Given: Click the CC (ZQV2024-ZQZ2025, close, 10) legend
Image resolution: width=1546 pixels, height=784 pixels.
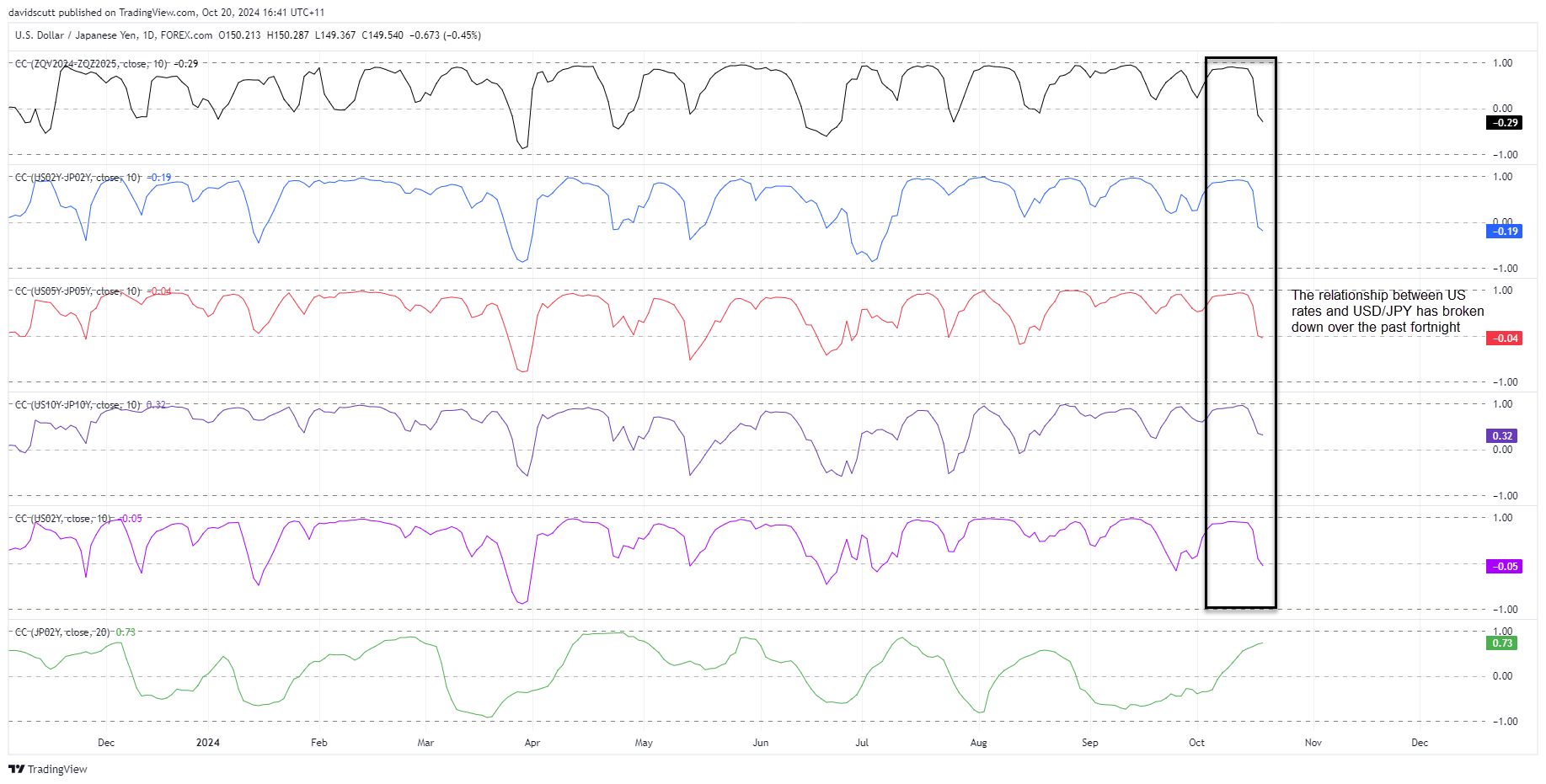Looking at the screenshot, I should 92,64.
